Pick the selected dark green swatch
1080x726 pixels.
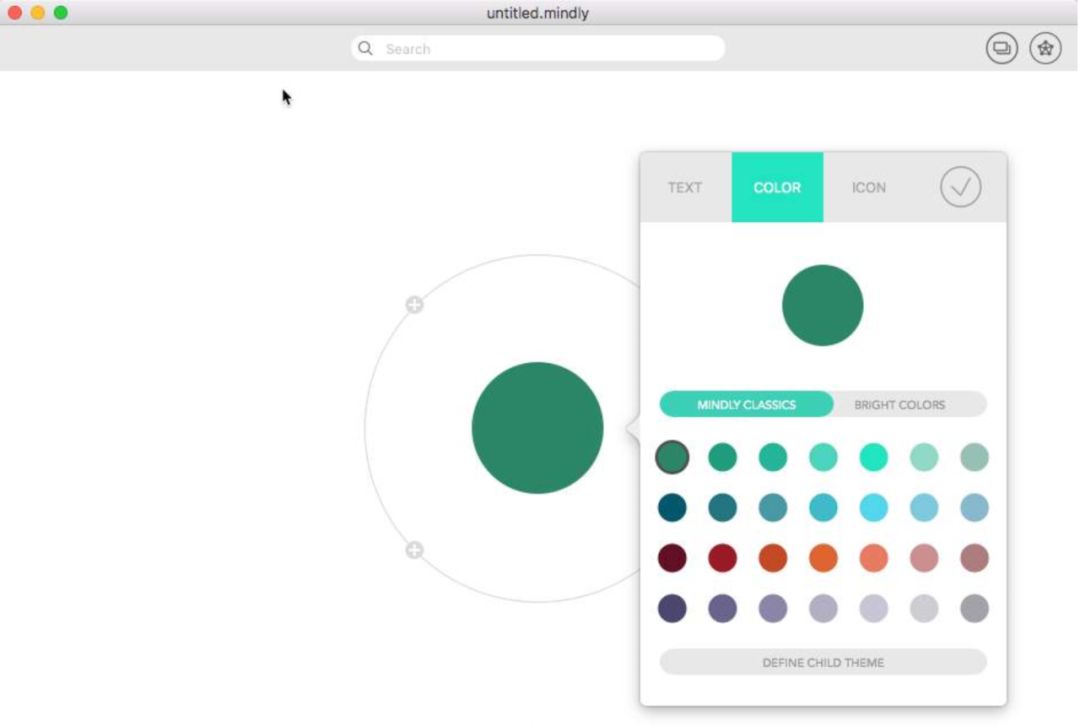(672, 457)
